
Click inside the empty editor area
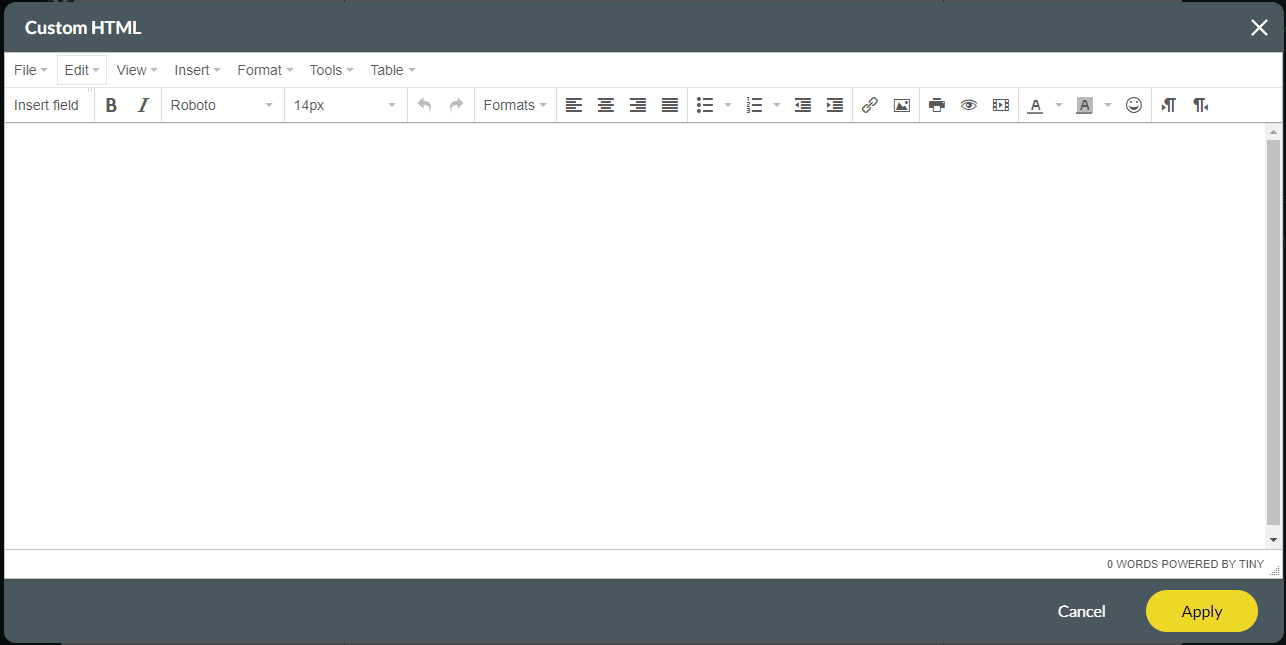point(630,330)
